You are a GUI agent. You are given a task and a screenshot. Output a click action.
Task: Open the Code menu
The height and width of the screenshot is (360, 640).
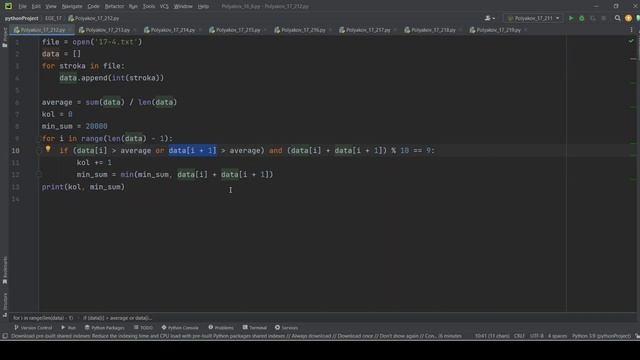[93, 7]
